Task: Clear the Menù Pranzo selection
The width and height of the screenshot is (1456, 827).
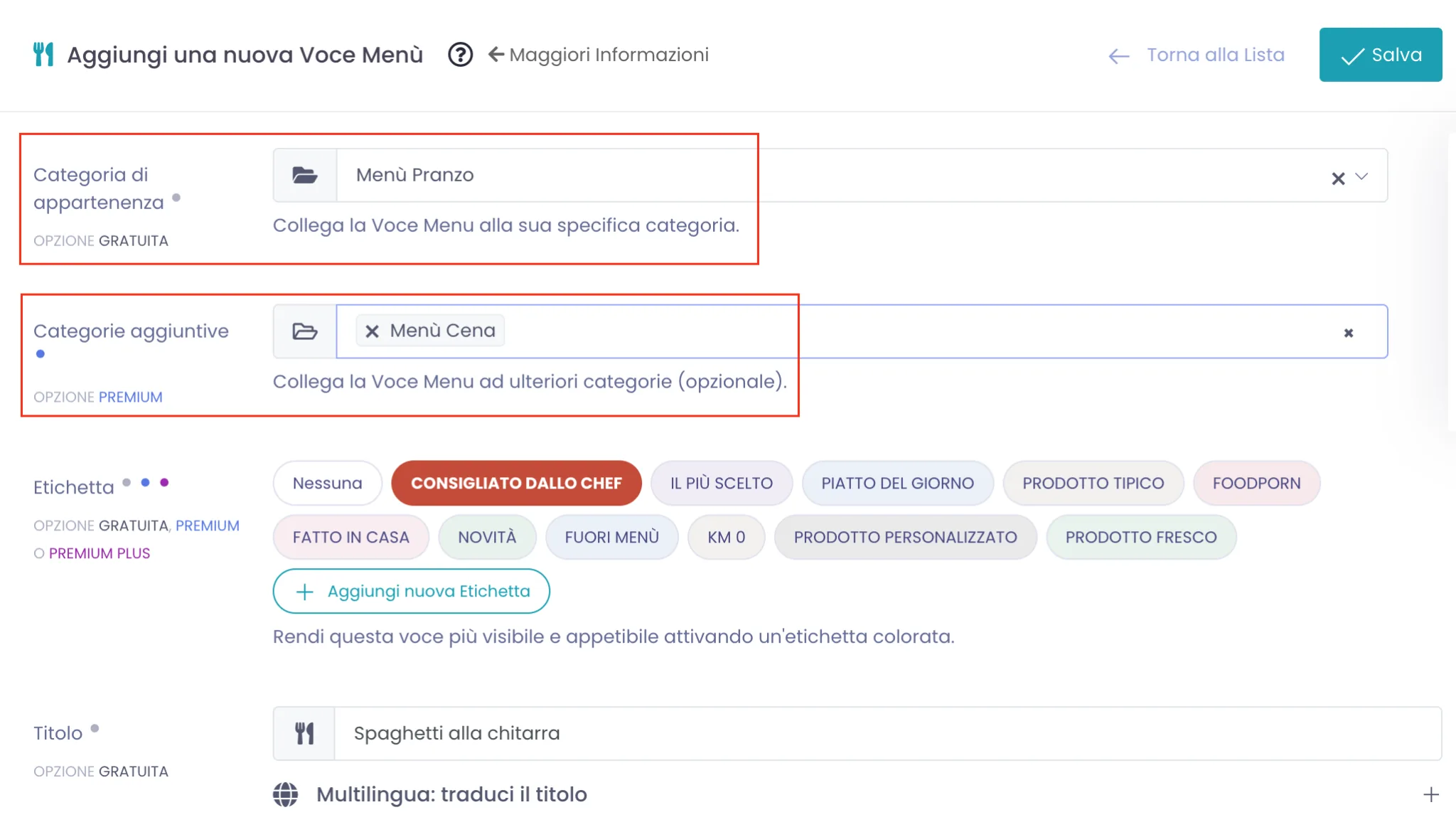Action: click(1338, 178)
